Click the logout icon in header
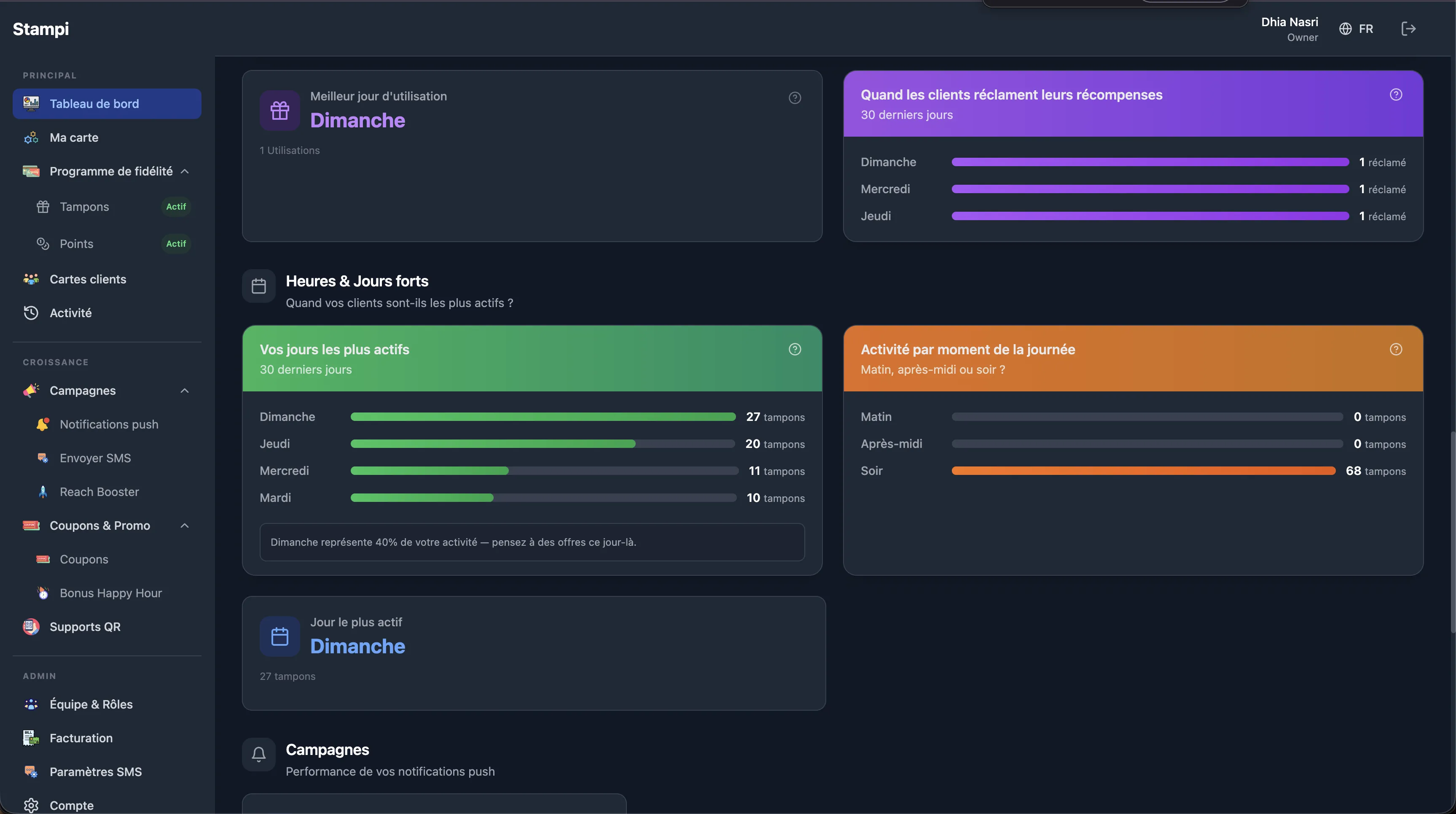Image resolution: width=1456 pixels, height=814 pixels. click(1408, 29)
